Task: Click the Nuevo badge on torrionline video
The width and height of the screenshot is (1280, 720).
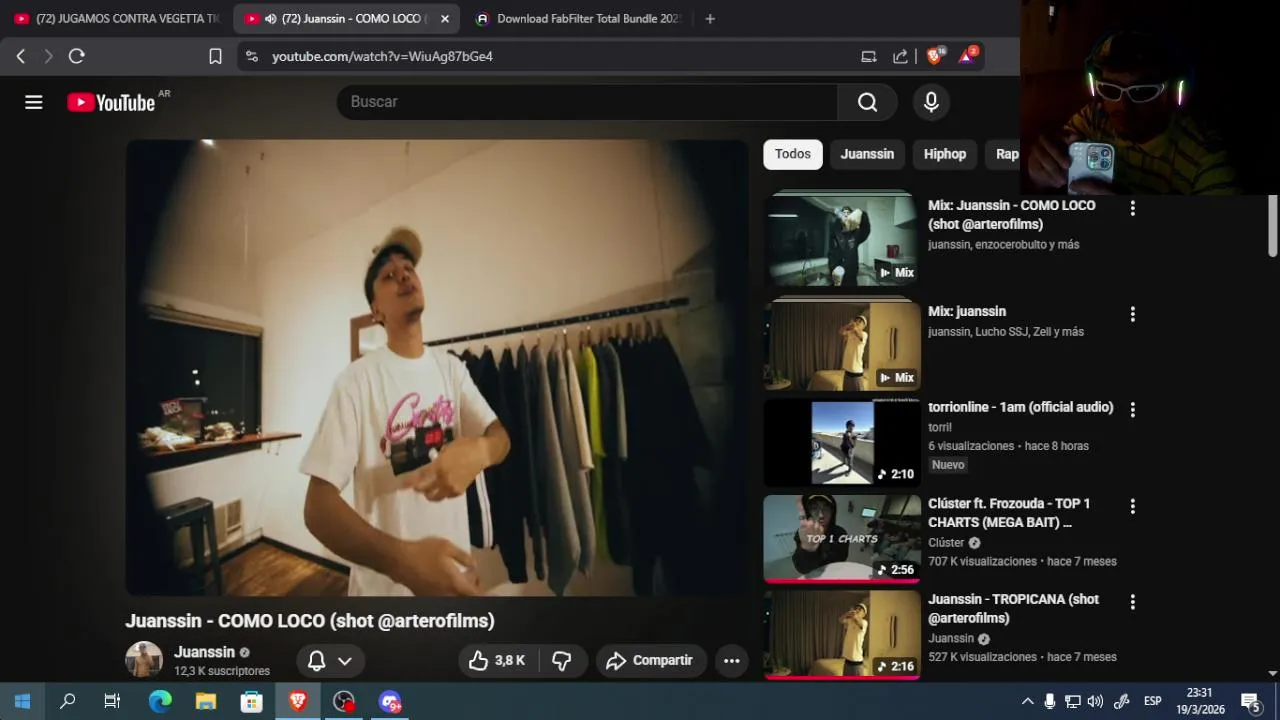Action: tap(948, 465)
